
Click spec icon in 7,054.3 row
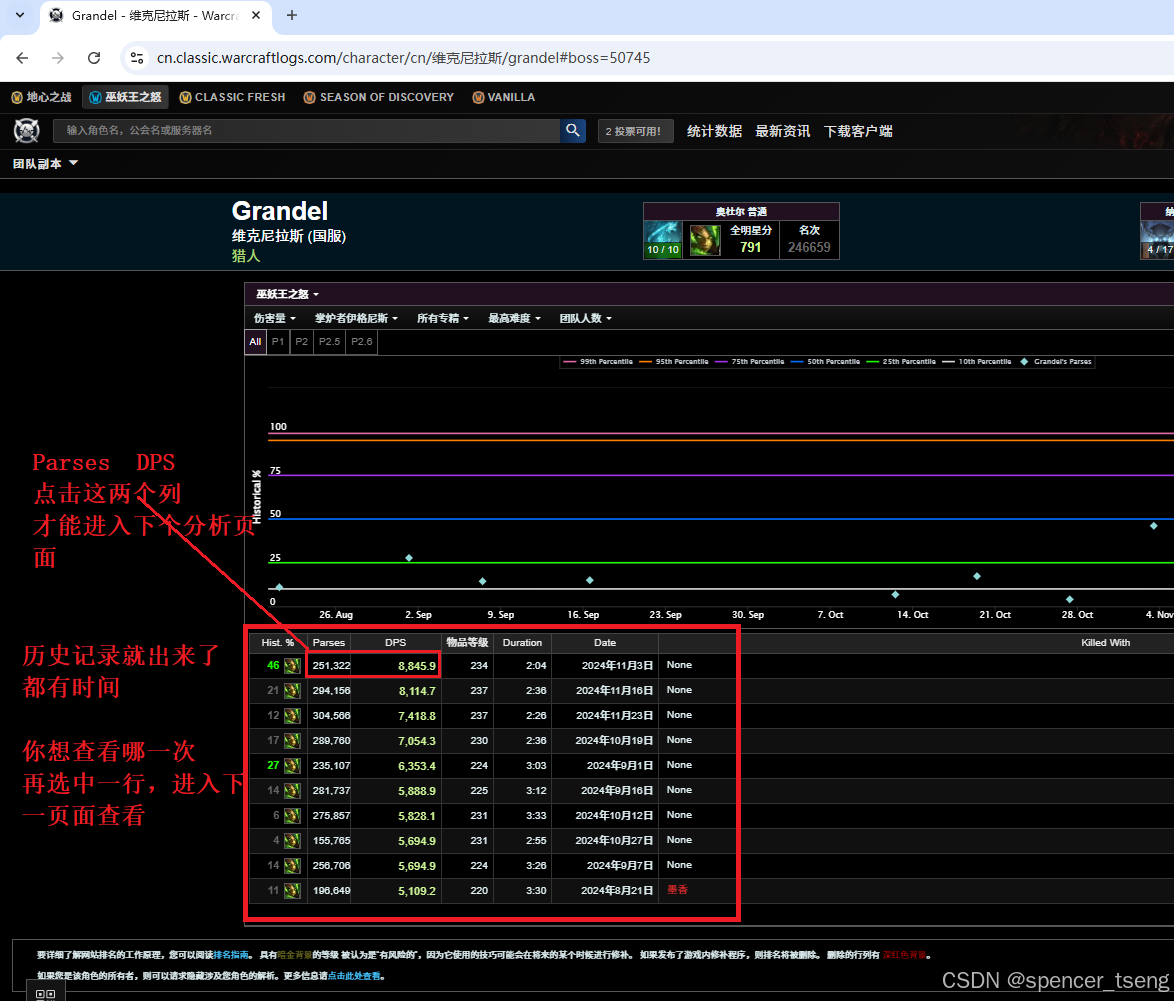pyautogui.click(x=292, y=740)
